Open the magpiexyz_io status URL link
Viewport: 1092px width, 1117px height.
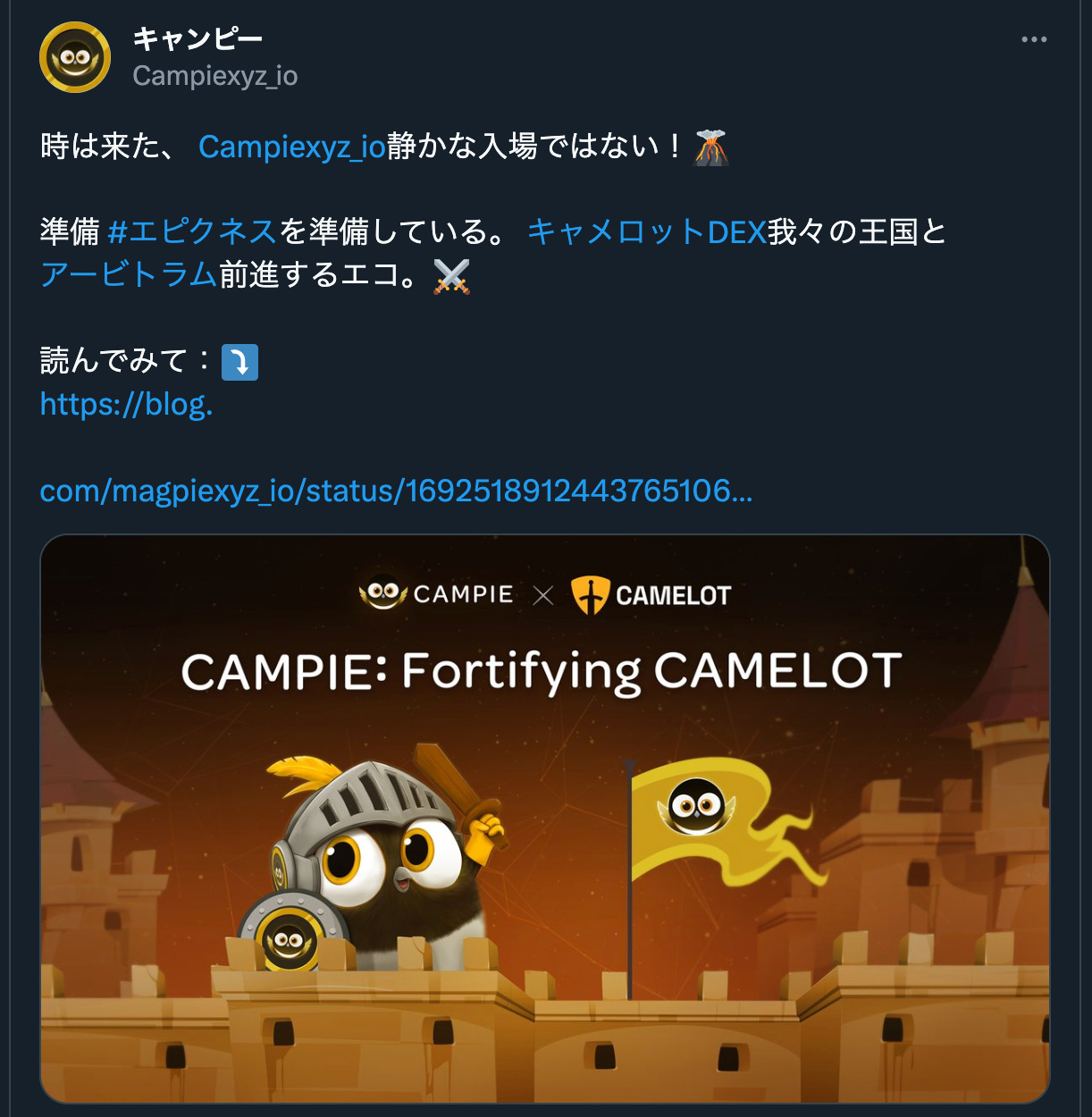point(397,491)
